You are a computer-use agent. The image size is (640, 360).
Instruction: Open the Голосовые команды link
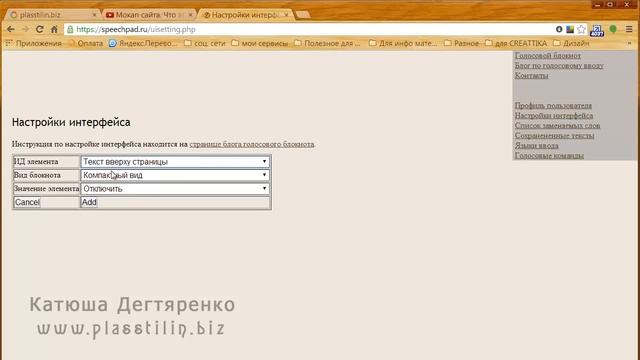point(549,156)
